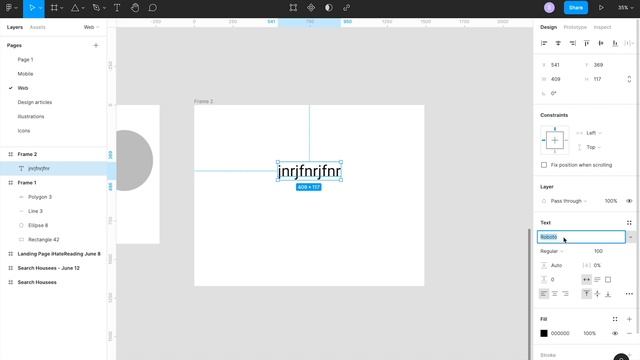Click the user avatar in the toolbar
The height and width of the screenshot is (360, 640).
coord(549,8)
